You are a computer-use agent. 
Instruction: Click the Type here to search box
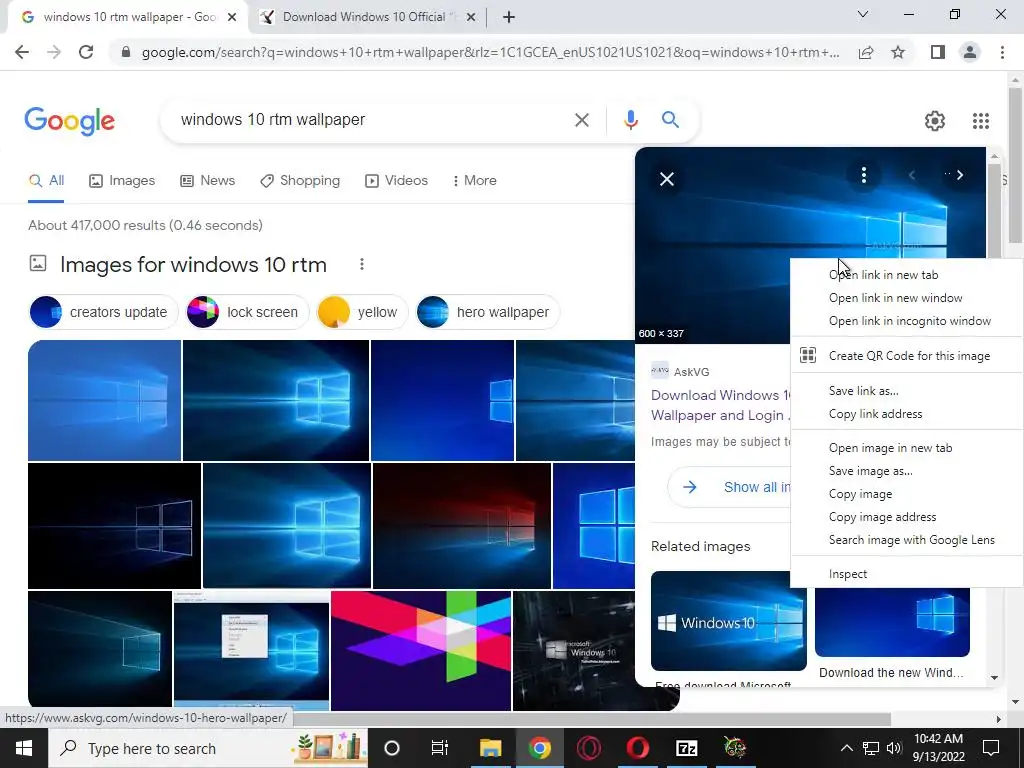pyautogui.click(x=206, y=748)
